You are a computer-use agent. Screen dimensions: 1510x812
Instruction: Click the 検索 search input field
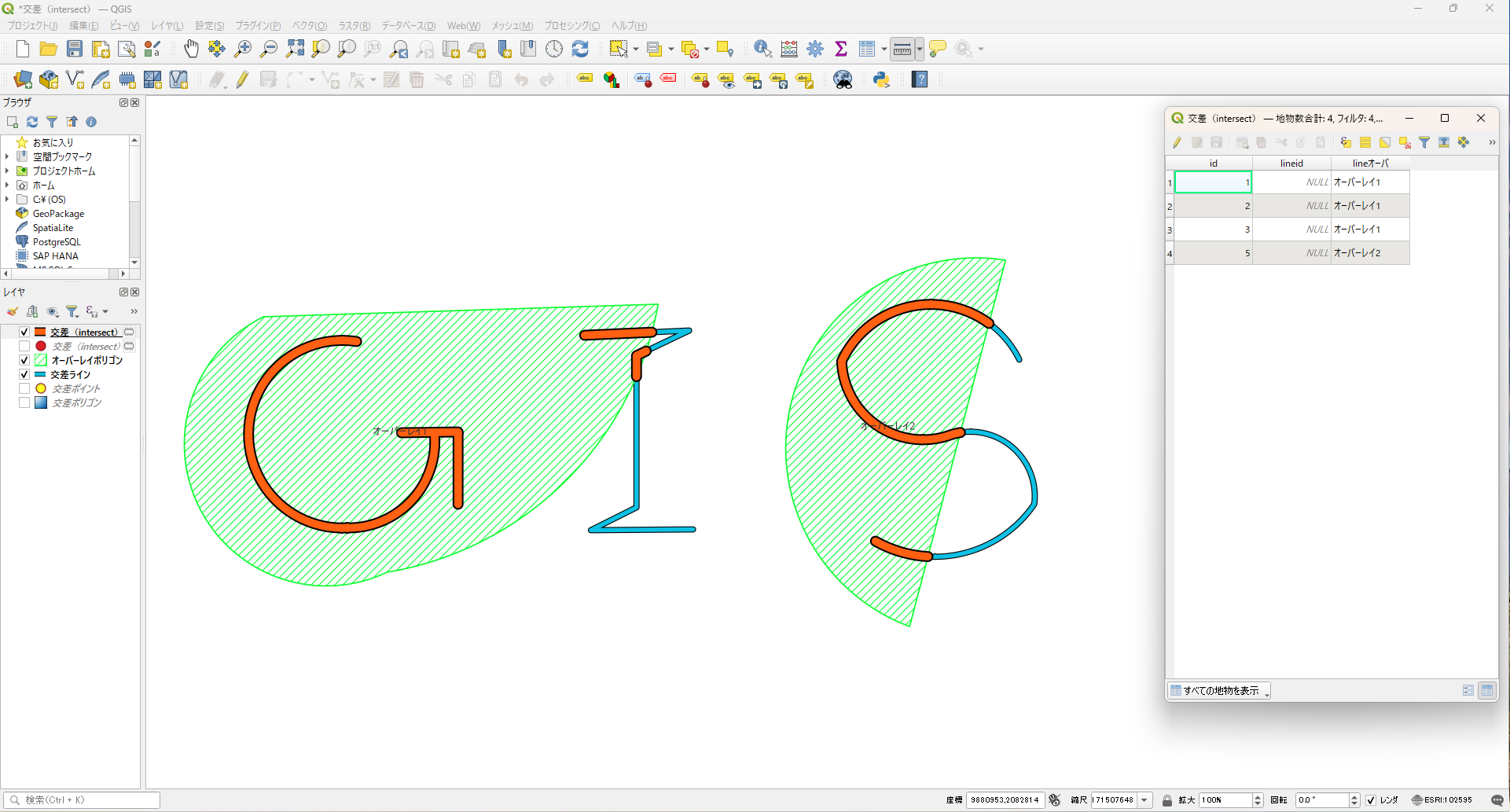(x=79, y=799)
